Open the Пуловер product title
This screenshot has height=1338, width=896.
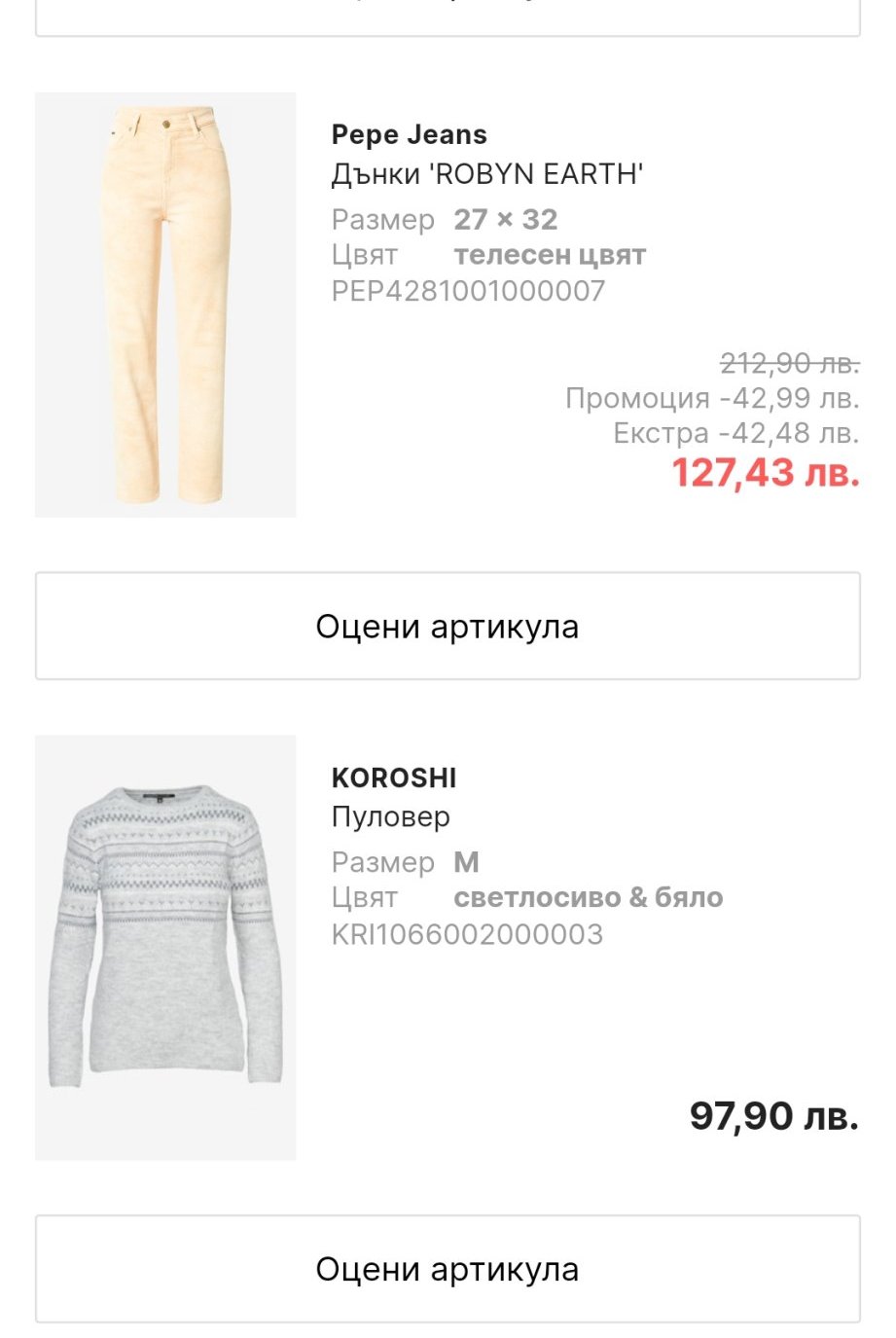pyautogui.click(x=390, y=816)
